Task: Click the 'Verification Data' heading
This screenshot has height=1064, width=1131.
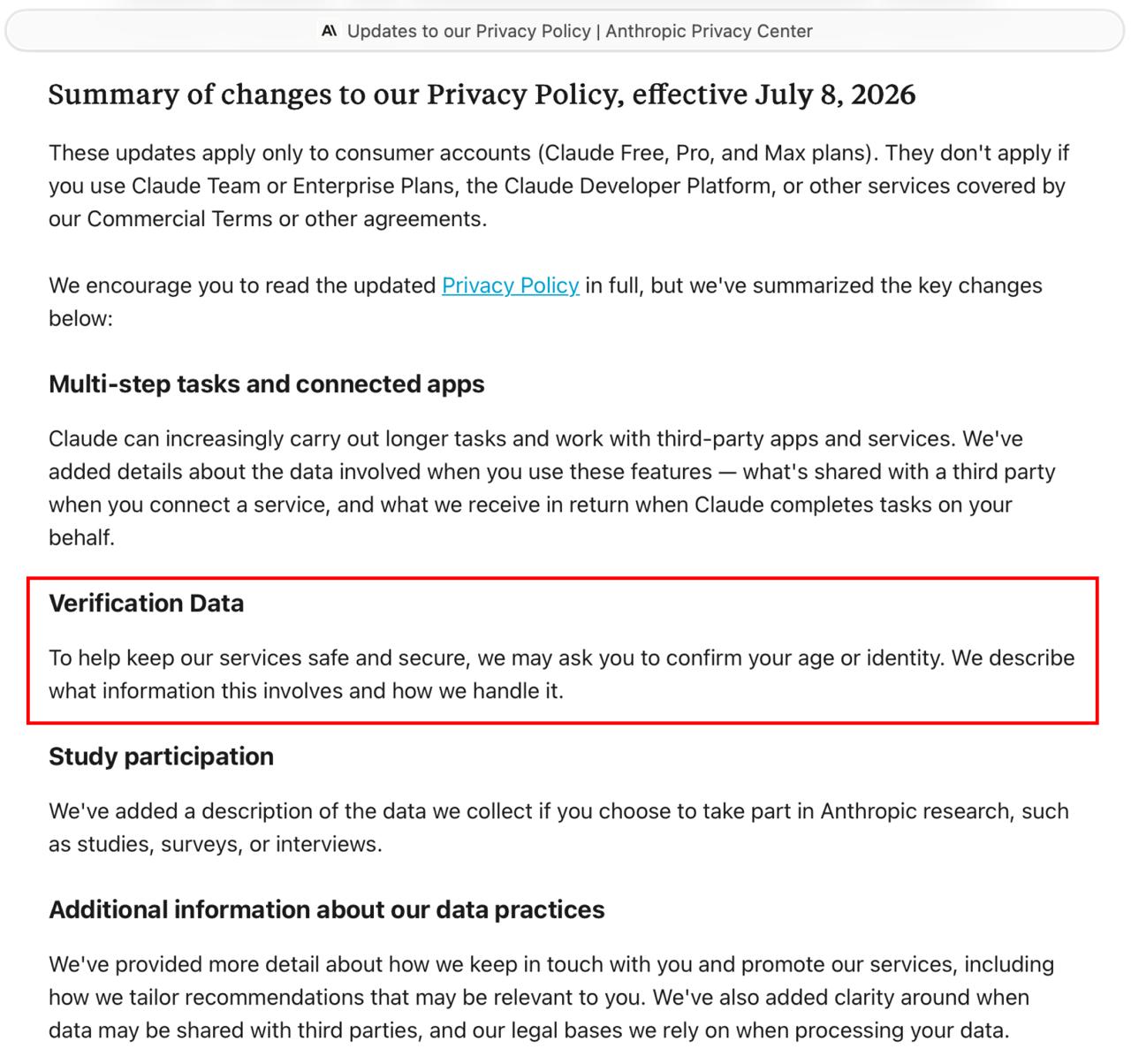Action: coord(147,604)
